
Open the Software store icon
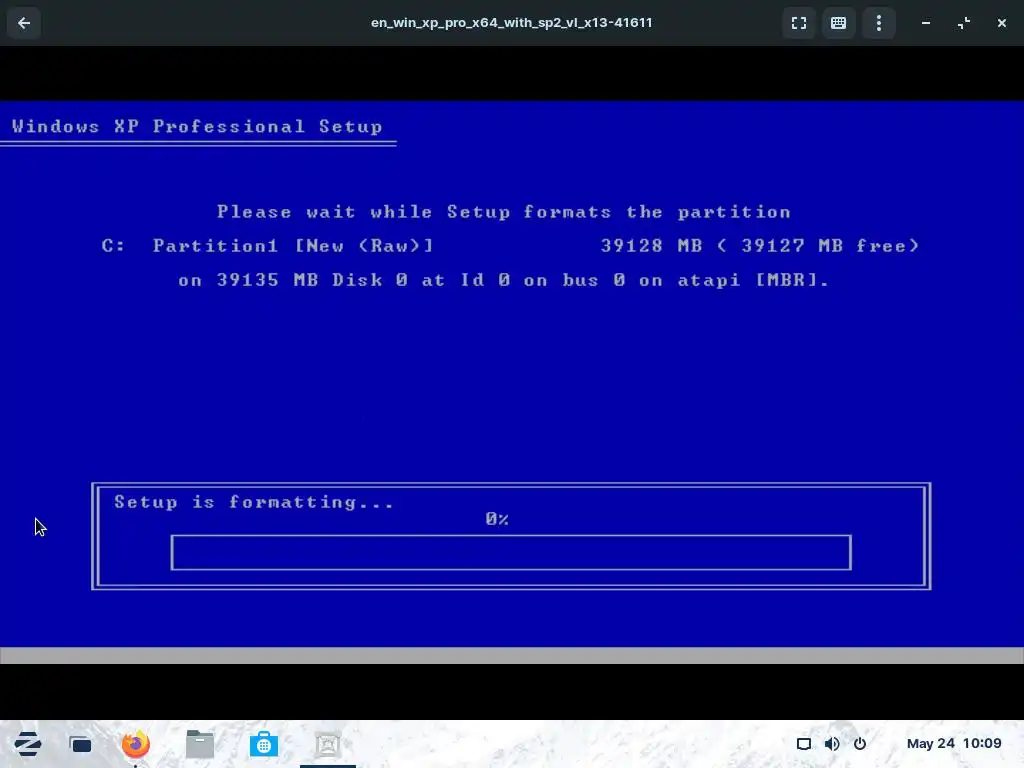[264, 744]
